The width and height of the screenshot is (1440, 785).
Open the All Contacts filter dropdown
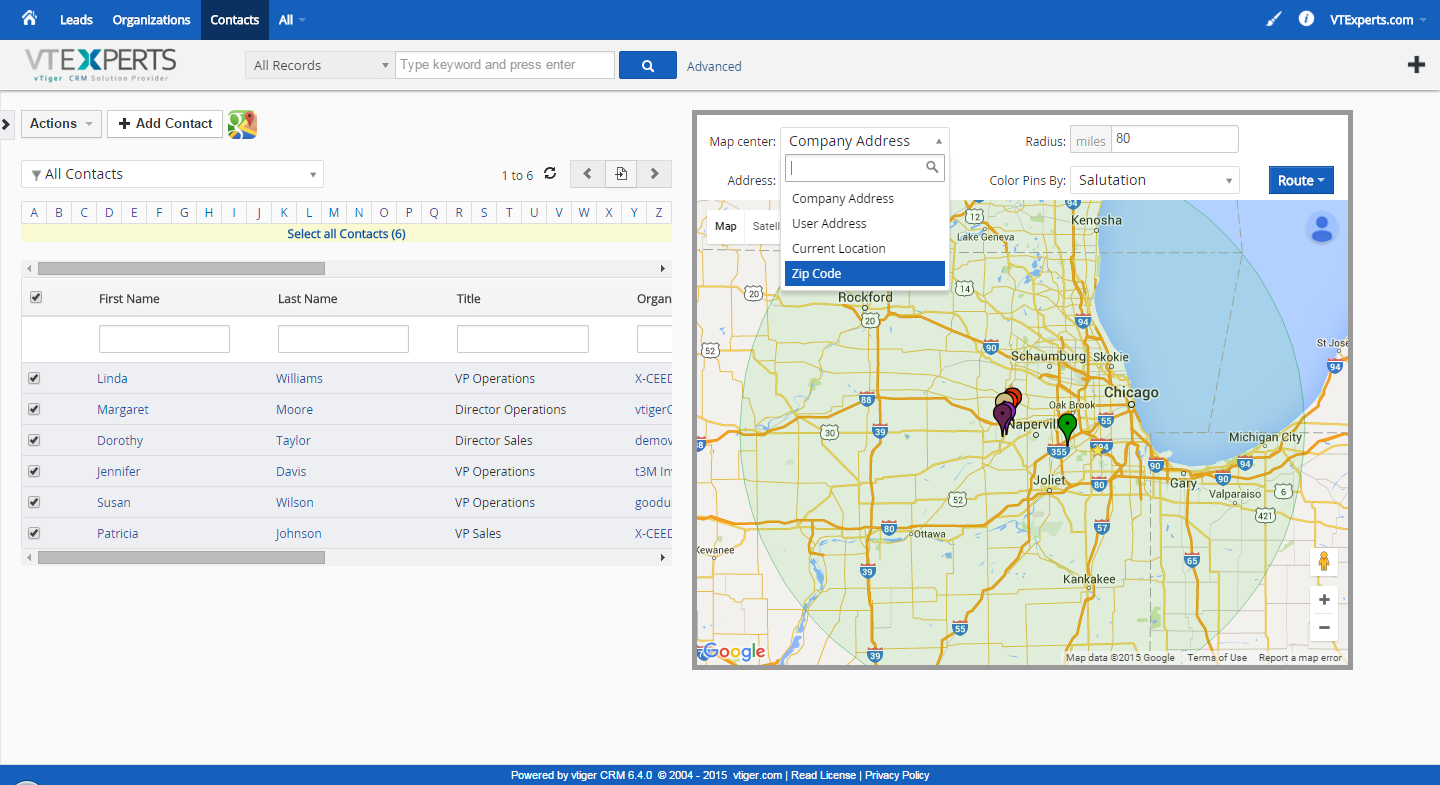pyautogui.click(x=172, y=174)
